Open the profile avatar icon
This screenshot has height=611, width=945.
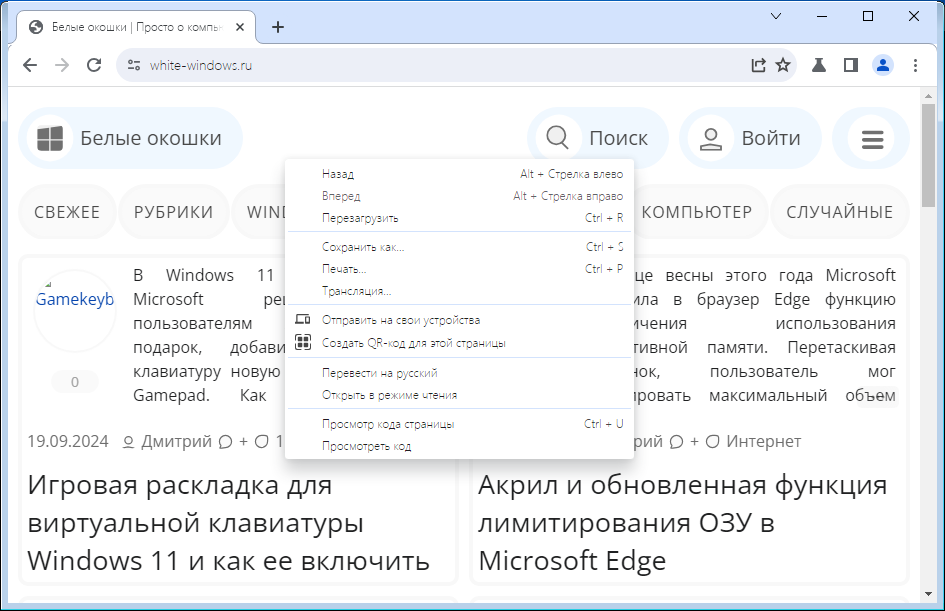[x=883, y=65]
